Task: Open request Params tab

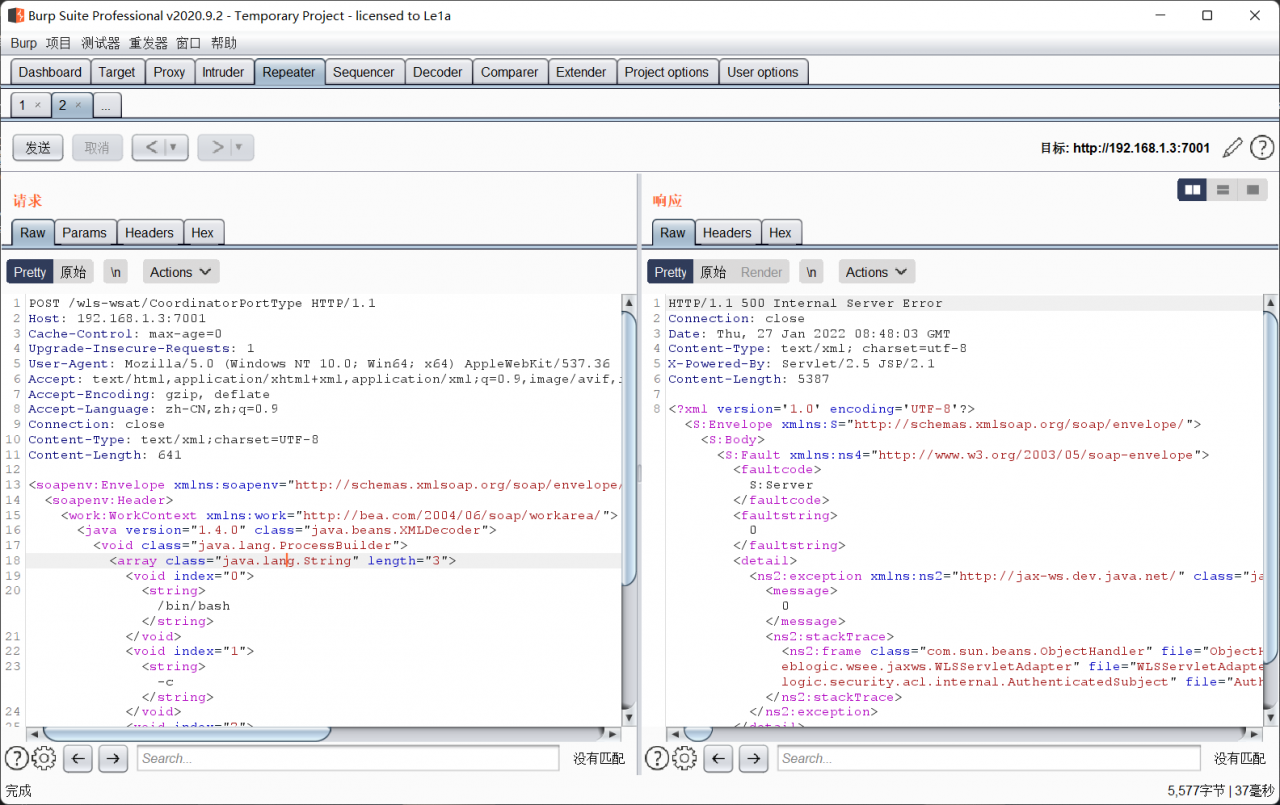Action: (x=84, y=232)
